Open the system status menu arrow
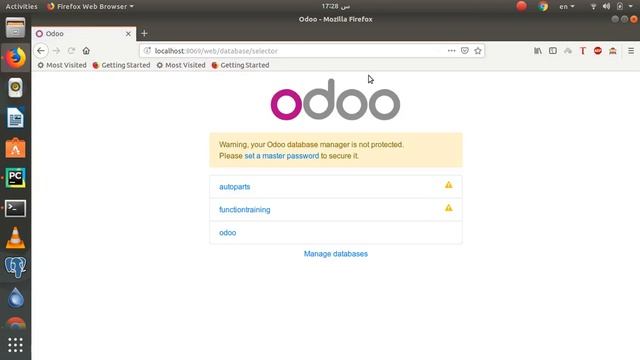The height and width of the screenshot is (360, 640). (631, 7)
